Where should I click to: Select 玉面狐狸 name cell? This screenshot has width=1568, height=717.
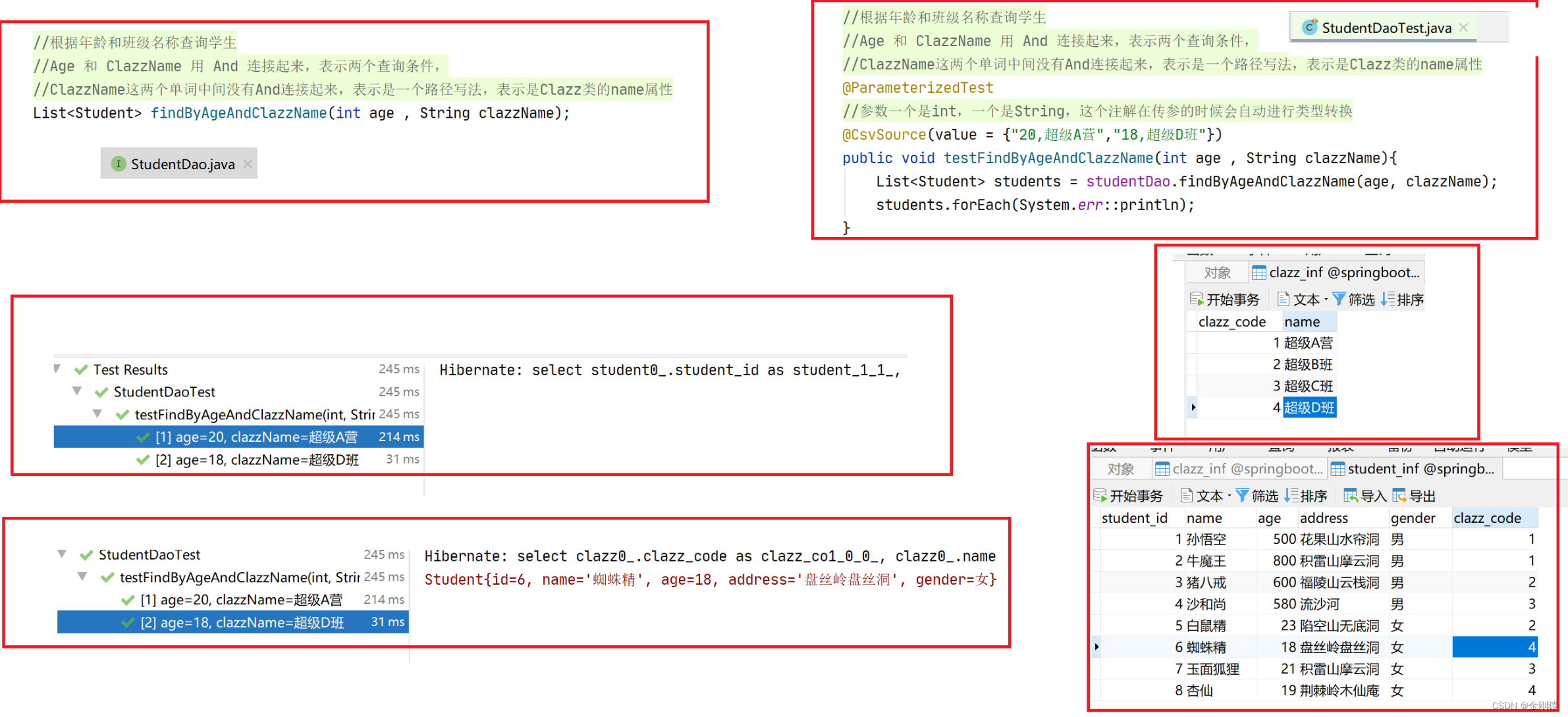click(x=1220, y=669)
